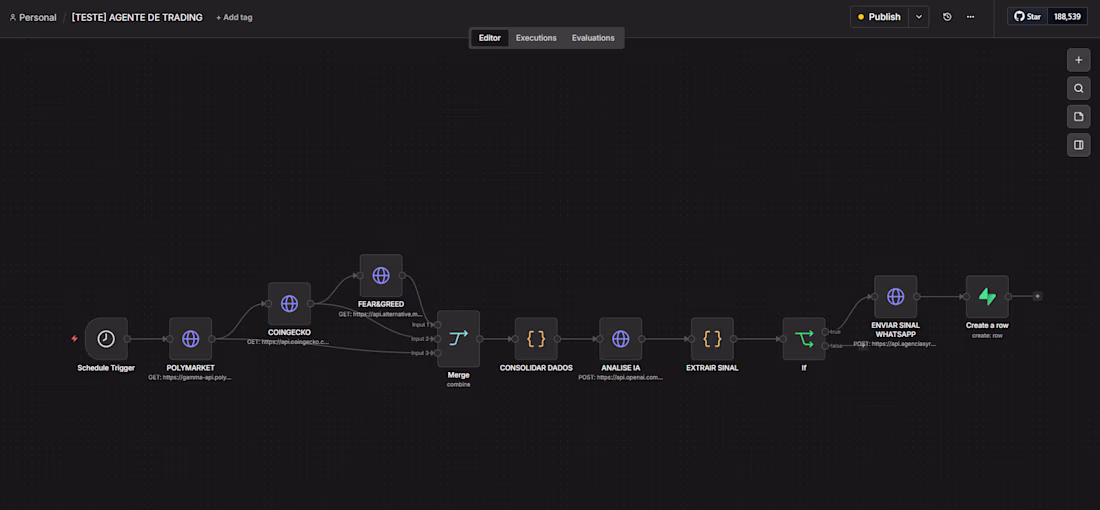The width and height of the screenshot is (1100, 510).
Task: Add a node after Create a row
Action: 1038,296
